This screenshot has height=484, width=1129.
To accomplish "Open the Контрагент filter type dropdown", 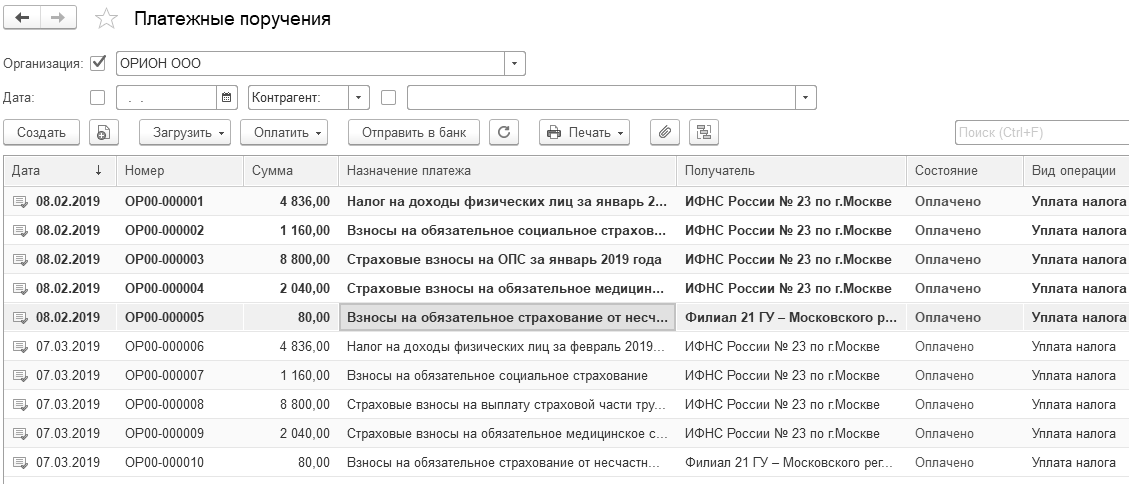I will click(x=359, y=98).
